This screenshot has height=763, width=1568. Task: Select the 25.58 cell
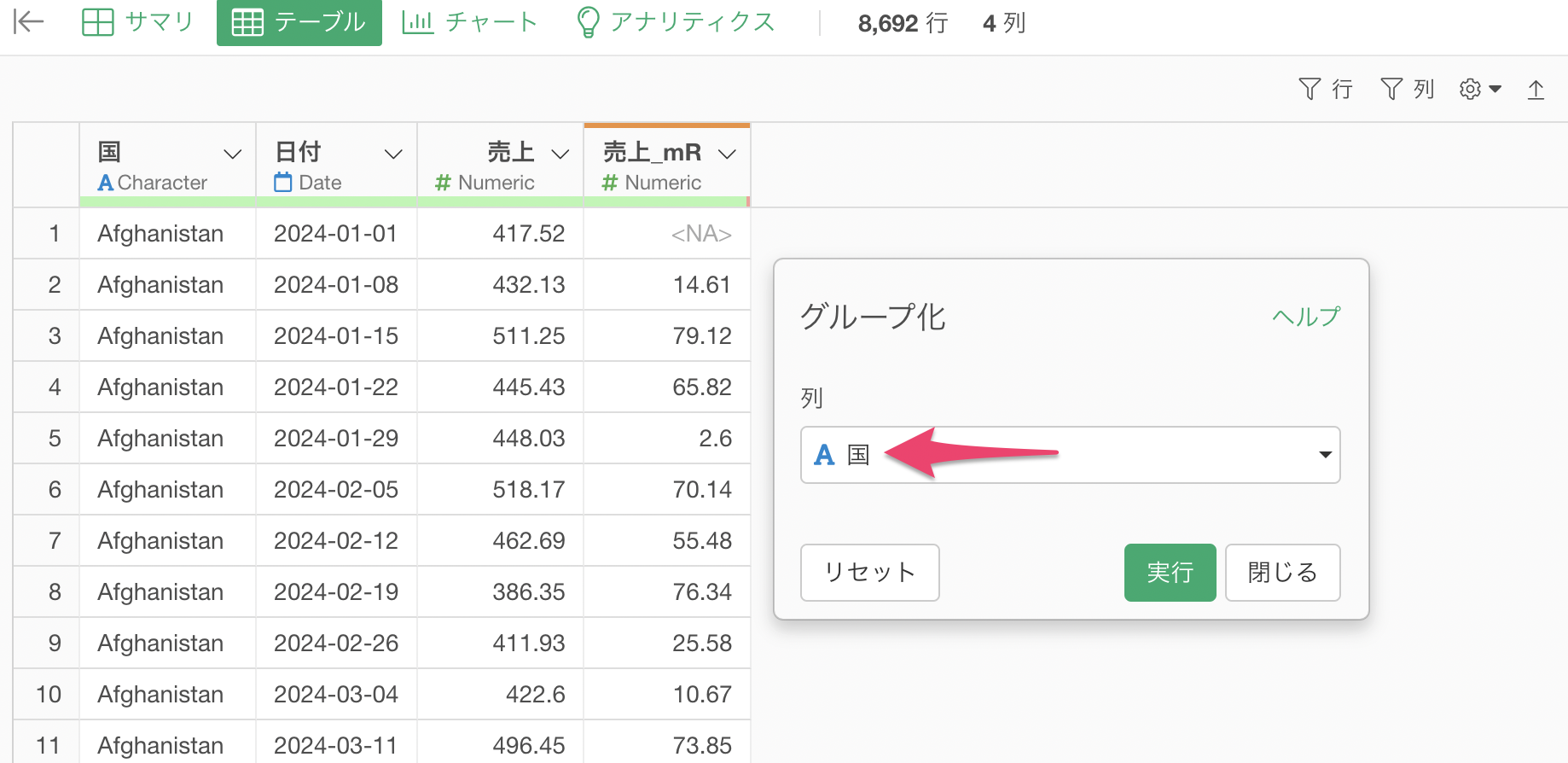pos(667,643)
